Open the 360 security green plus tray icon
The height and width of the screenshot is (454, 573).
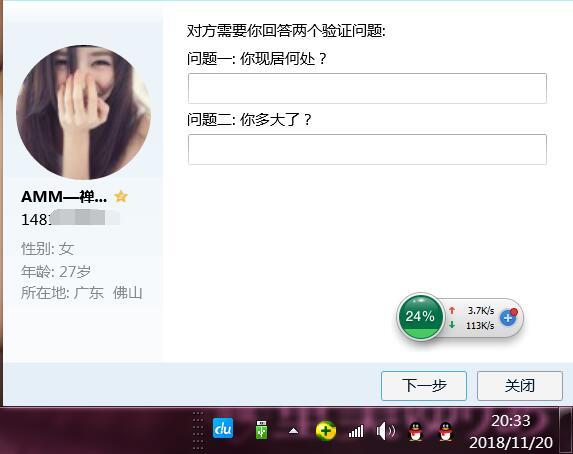(325, 431)
